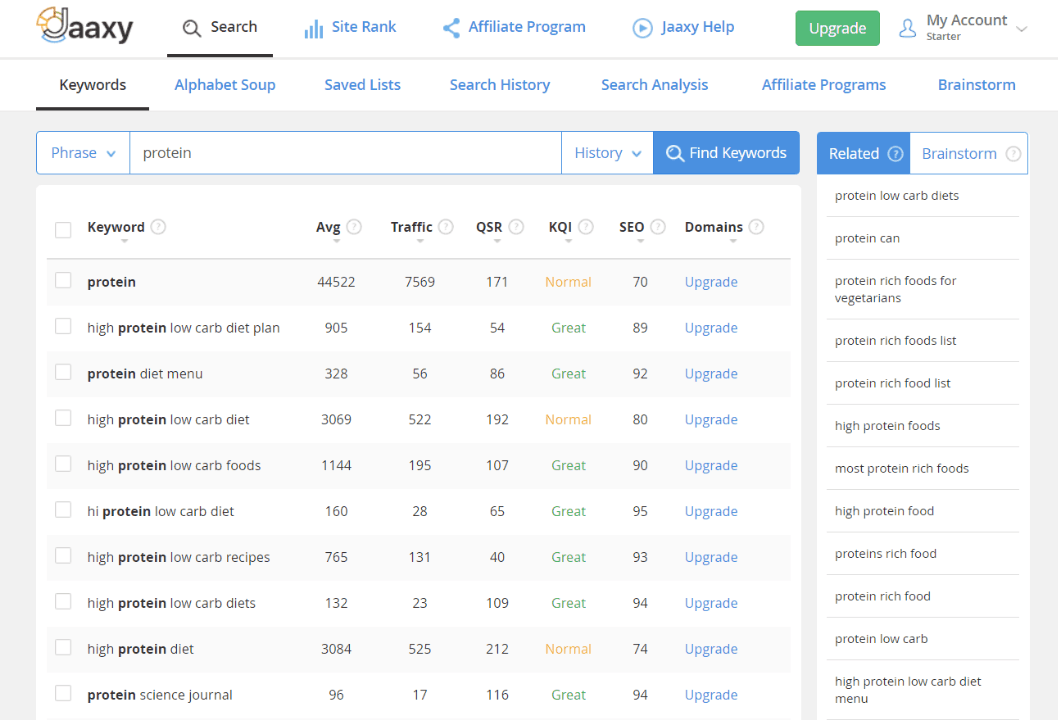
Task: Open help icon next to QSR column
Action: [x=516, y=227]
